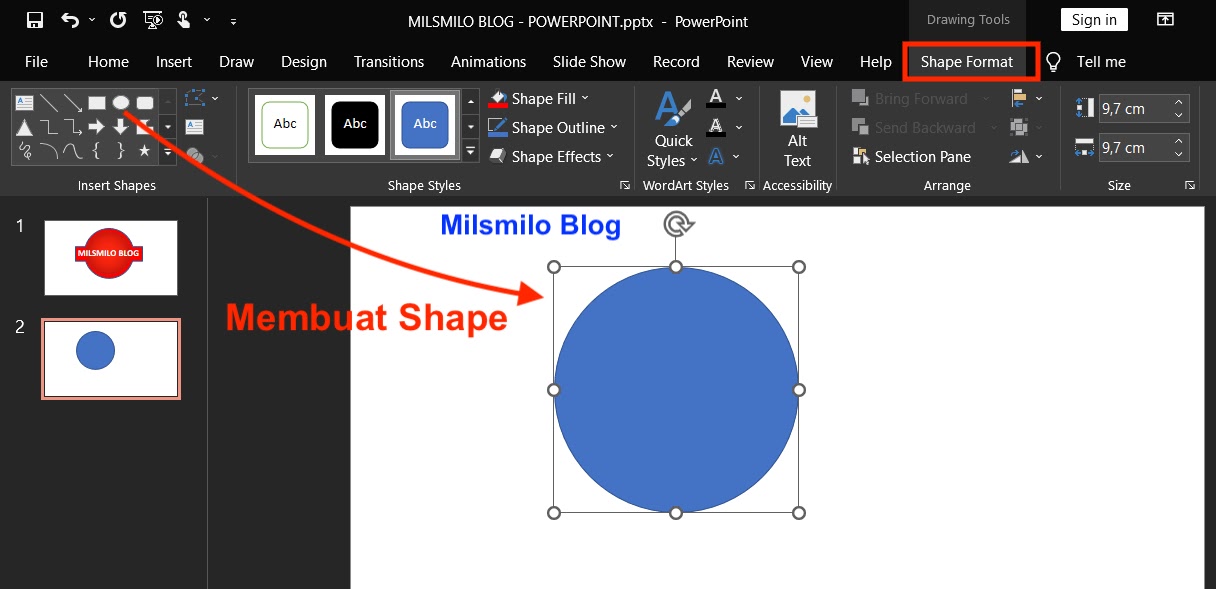Select the Right Arrow block shape

coord(97,126)
